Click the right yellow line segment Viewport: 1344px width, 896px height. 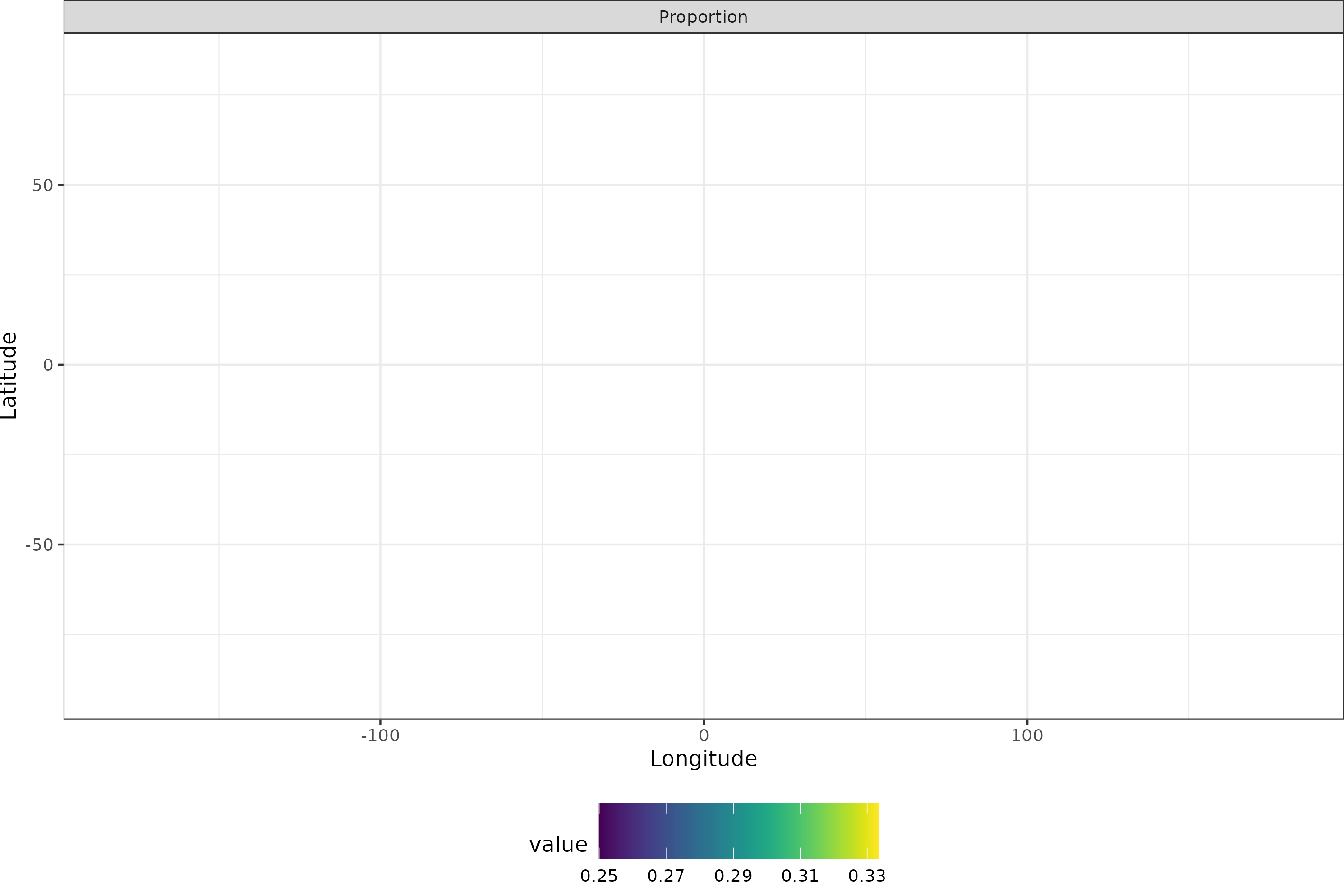pos(1126,688)
